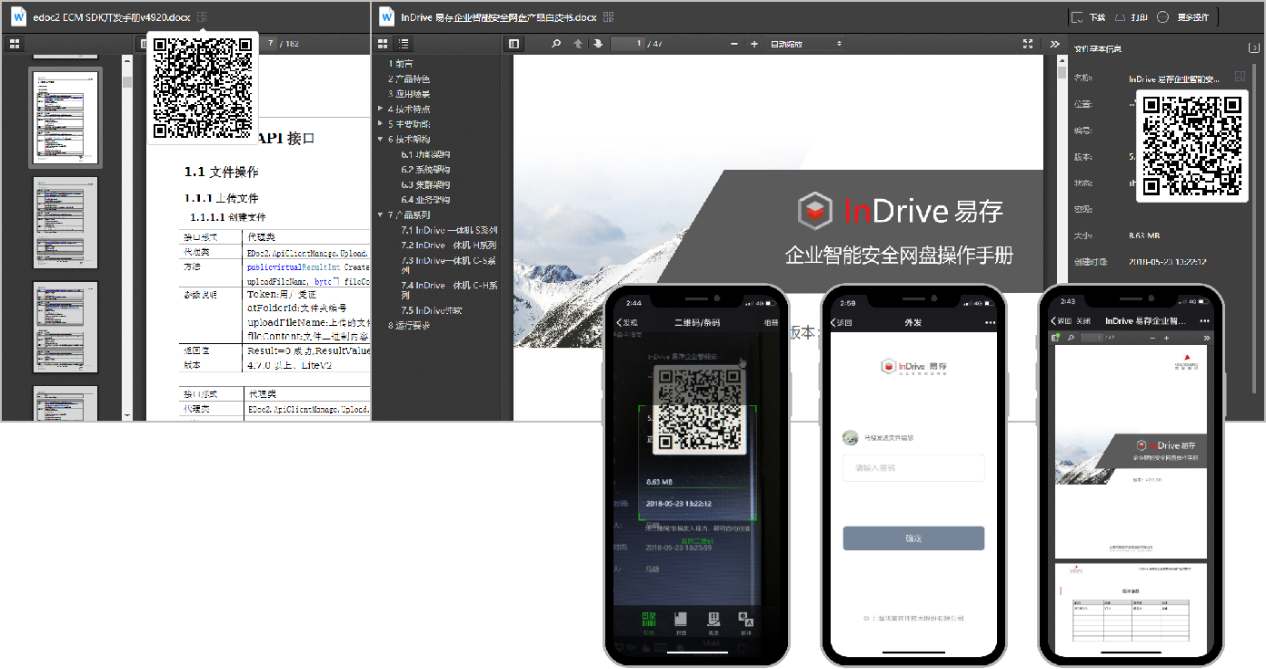The image size is (1266, 669).
Task: Select the second page thumbnail in edoc2 viewer
Action: [x=66, y=222]
